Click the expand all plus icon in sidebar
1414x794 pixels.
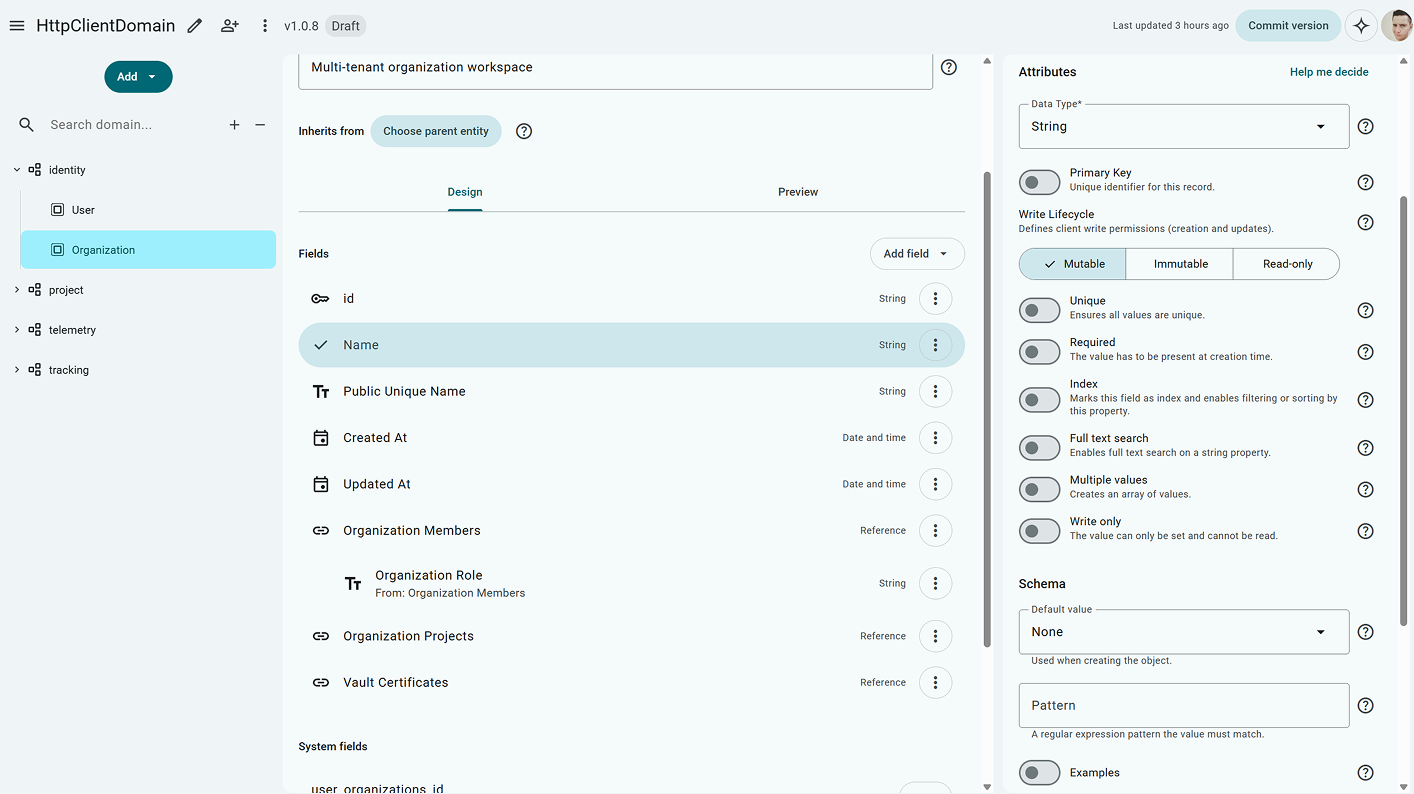(234, 125)
